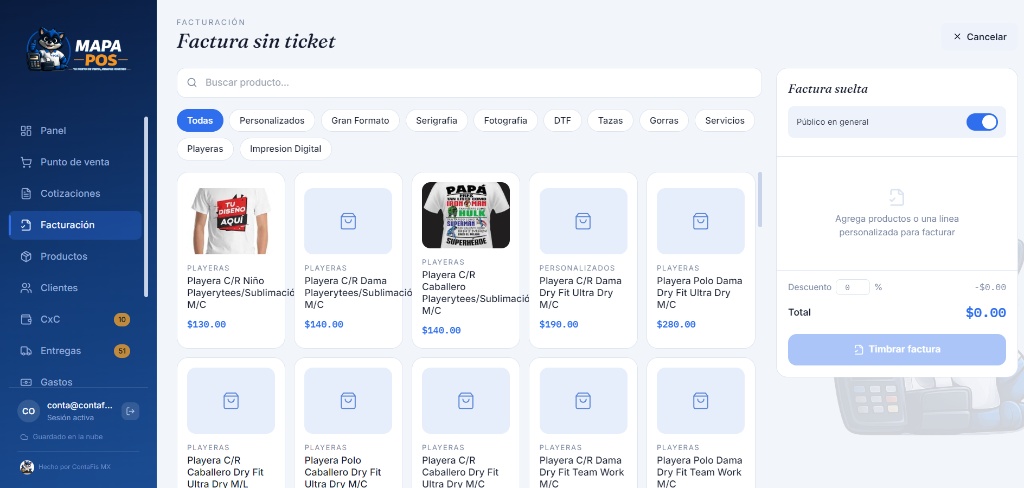Screen dimensions: 1024x488
Task: Click the Punto de venta cart icon
Action: point(26,162)
